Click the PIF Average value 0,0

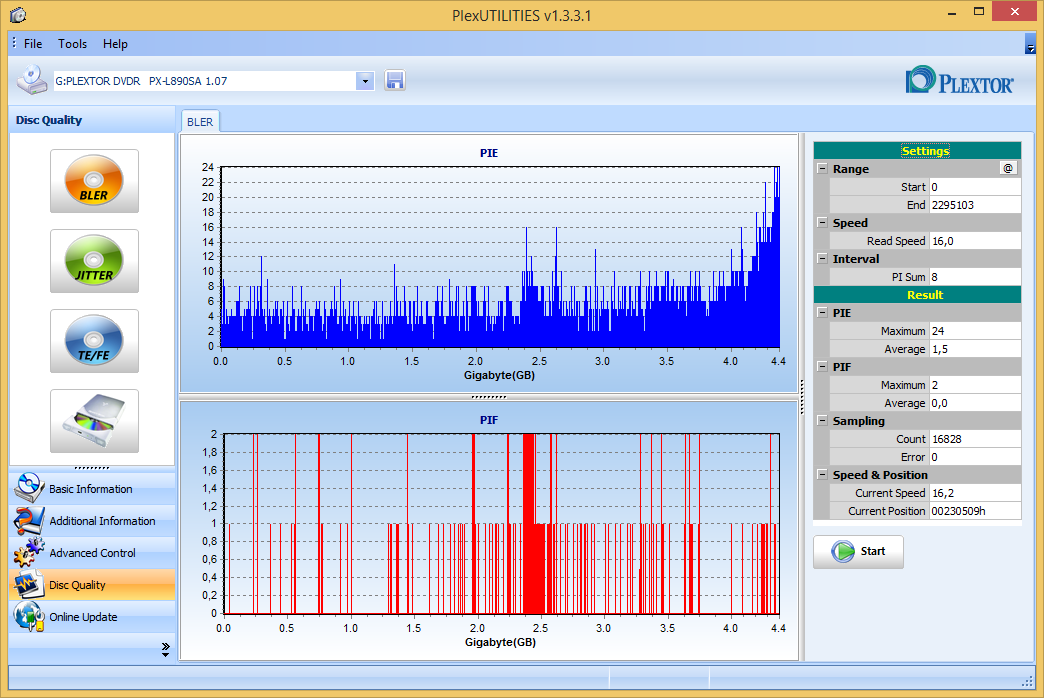pos(975,403)
